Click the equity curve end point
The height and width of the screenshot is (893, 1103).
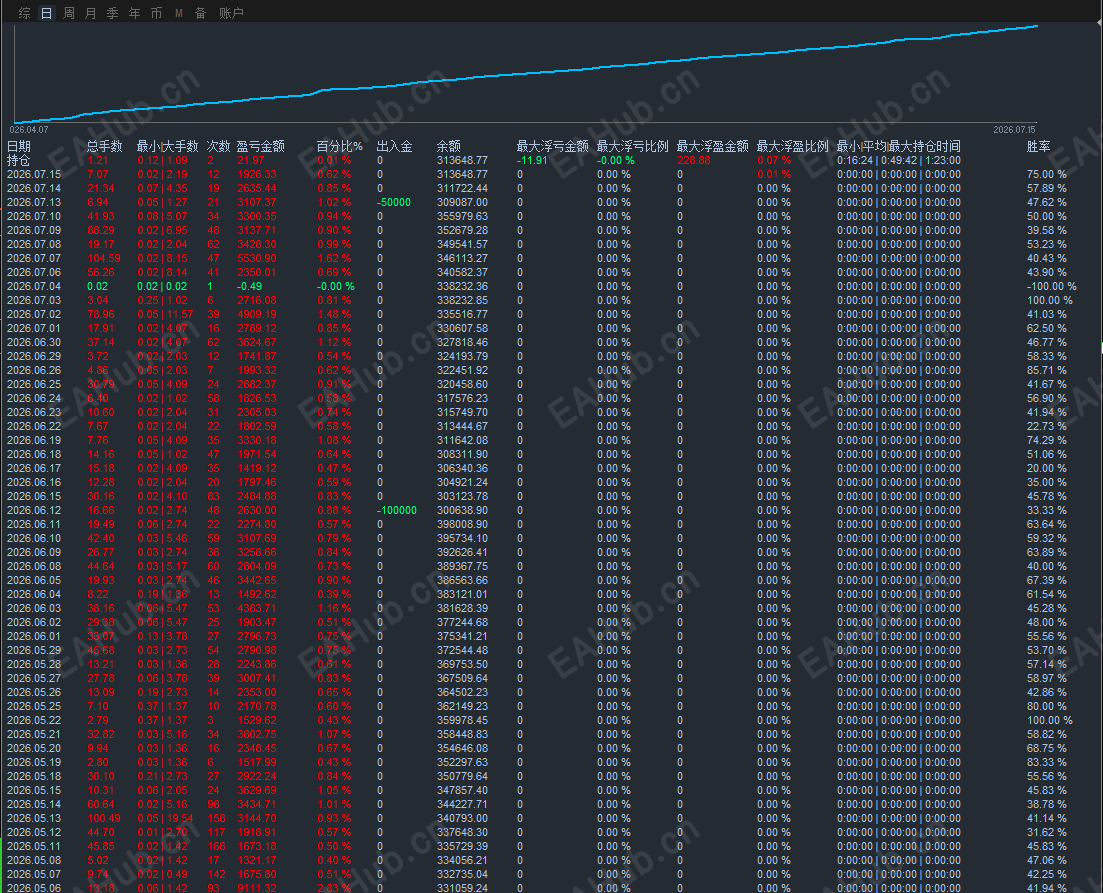click(x=1036, y=26)
